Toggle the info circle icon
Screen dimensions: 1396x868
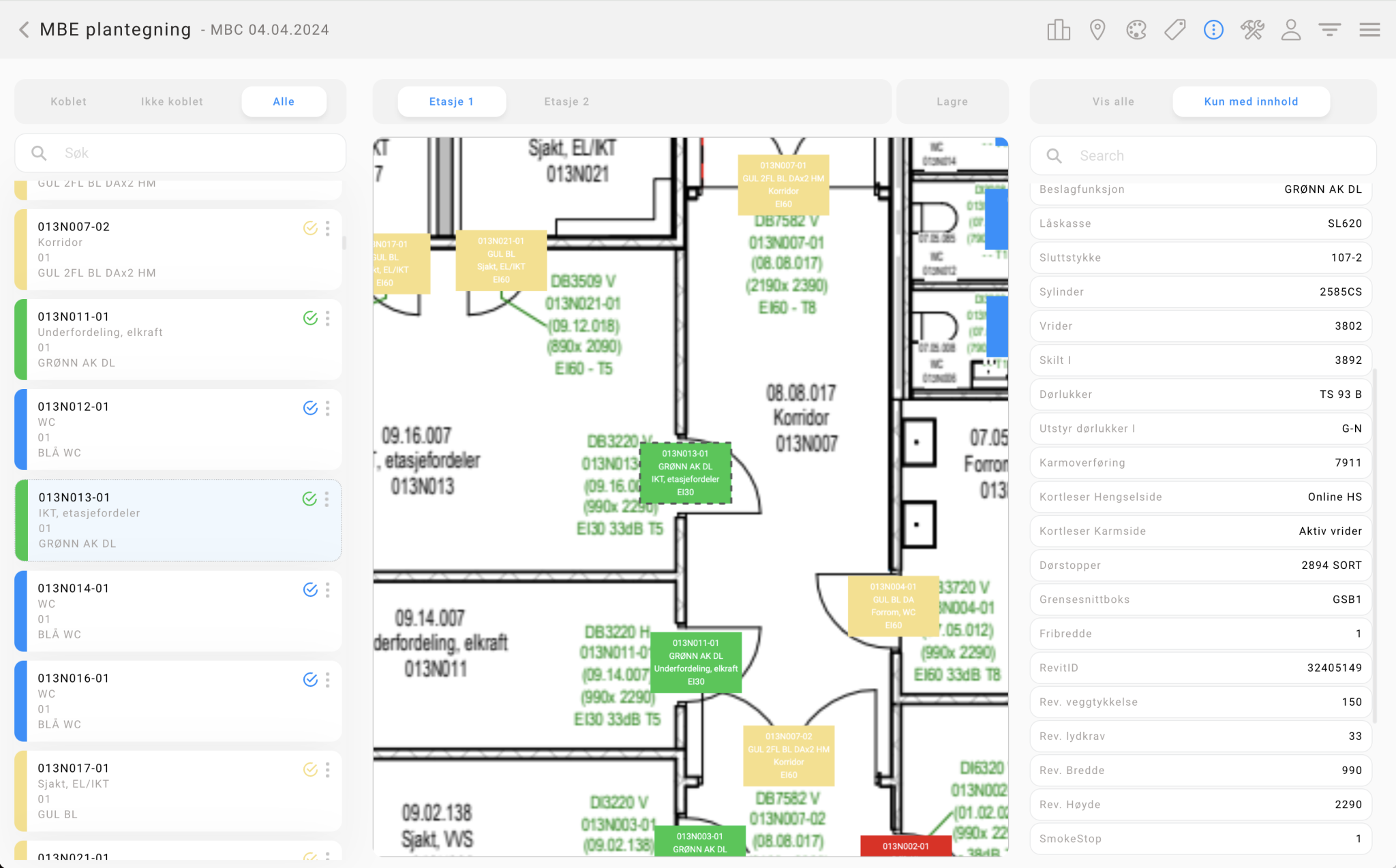click(1213, 29)
